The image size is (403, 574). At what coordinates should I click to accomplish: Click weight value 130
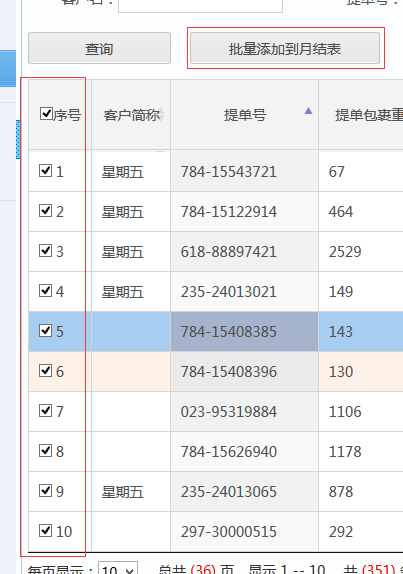pyautogui.click(x=340, y=372)
